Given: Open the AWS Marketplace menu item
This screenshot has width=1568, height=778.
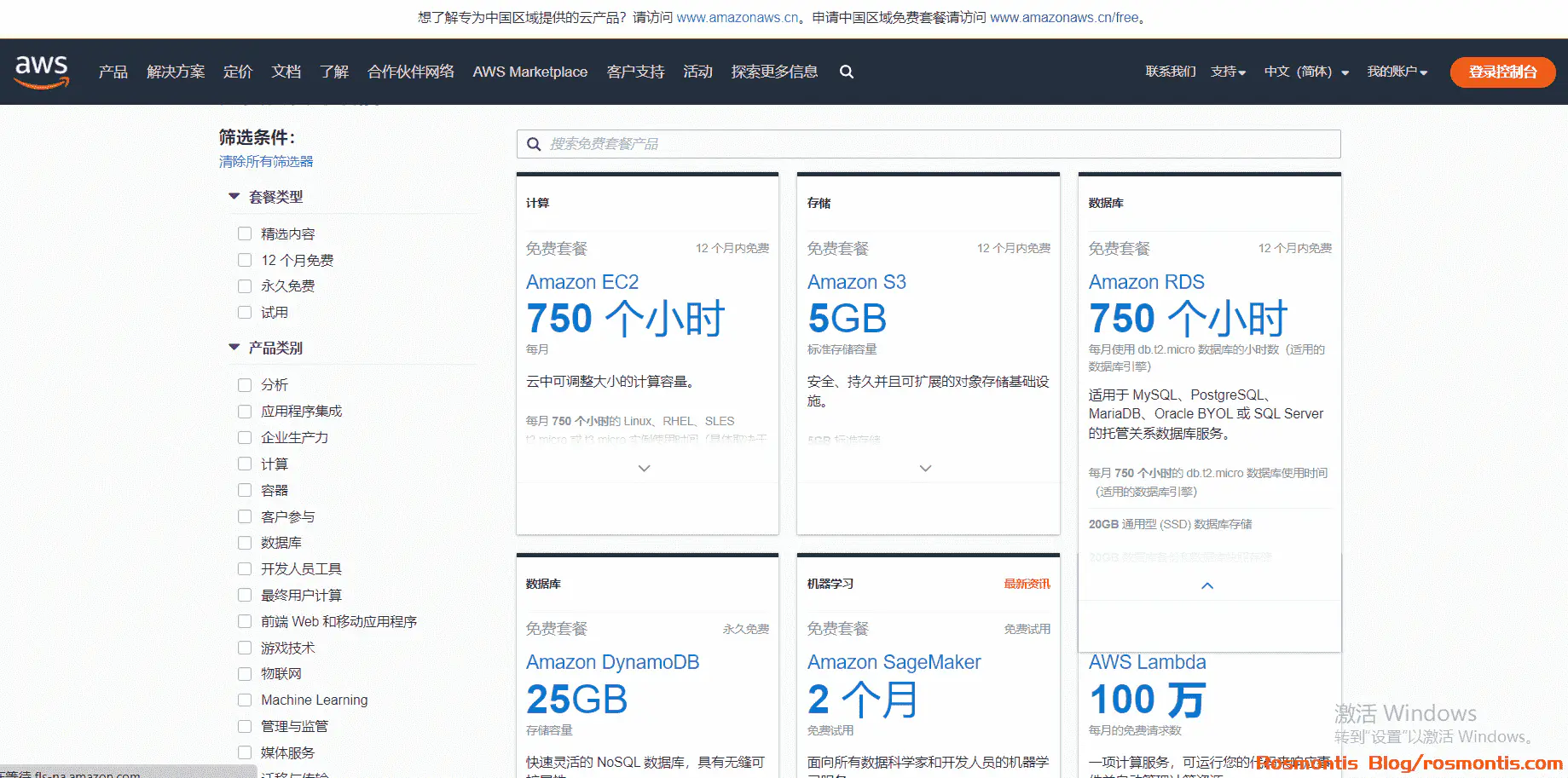Looking at the screenshot, I should tap(530, 72).
